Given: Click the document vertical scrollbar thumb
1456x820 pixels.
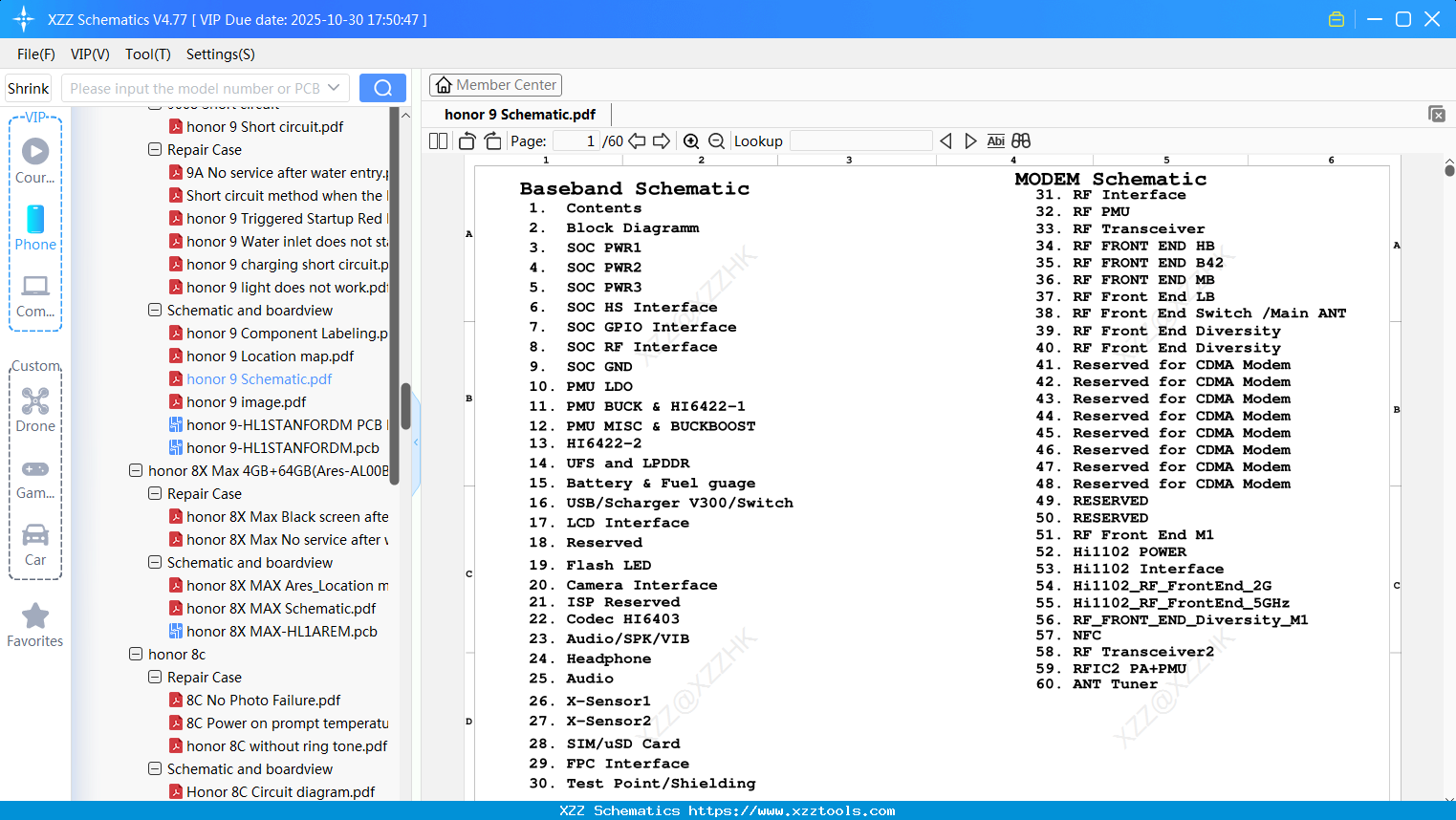Looking at the screenshot, I should (x=1449, y=171).
